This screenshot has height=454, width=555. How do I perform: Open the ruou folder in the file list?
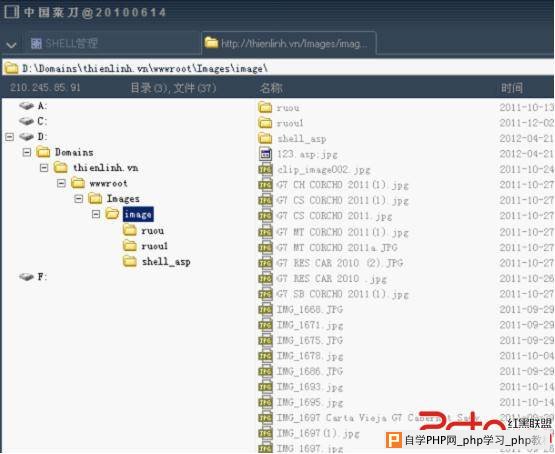(x=288, y=108)
